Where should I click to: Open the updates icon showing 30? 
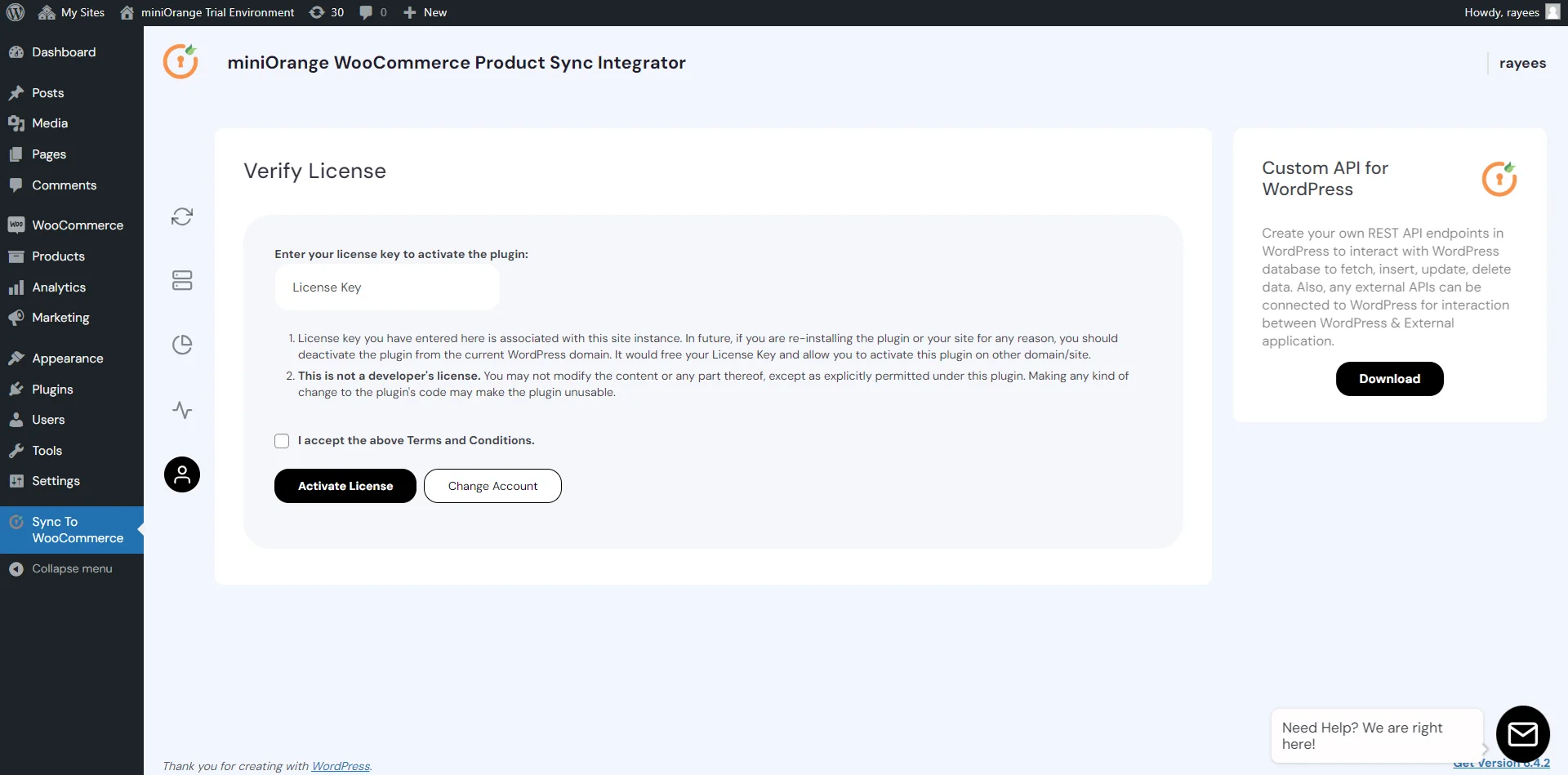pyautogui.click(x=327, y=12)
